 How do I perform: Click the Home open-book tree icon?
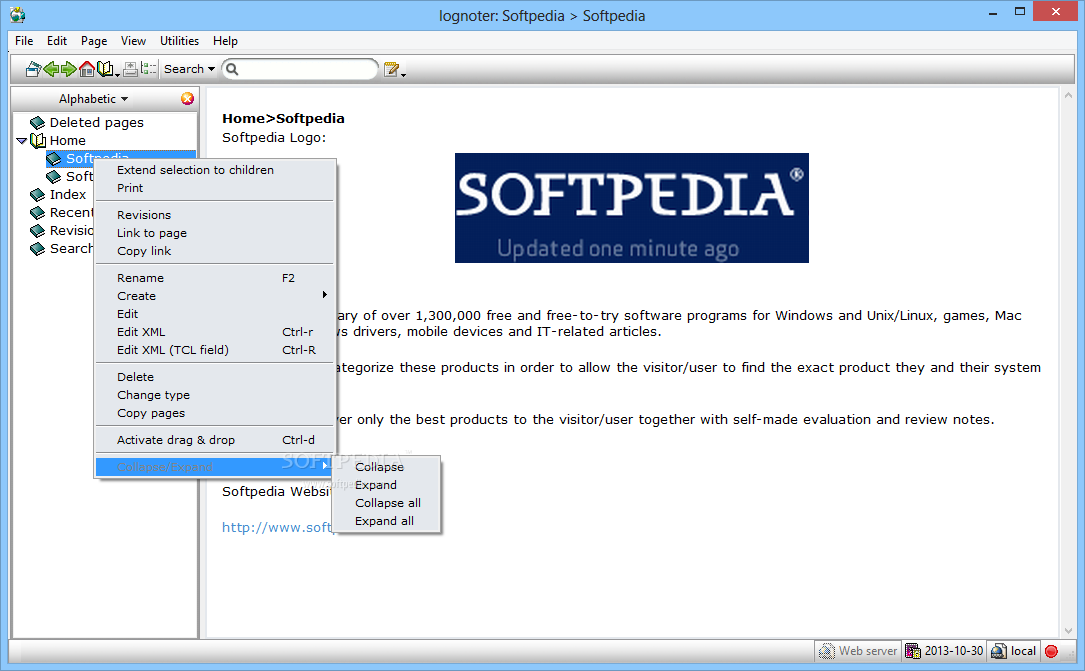coord(37,140)
